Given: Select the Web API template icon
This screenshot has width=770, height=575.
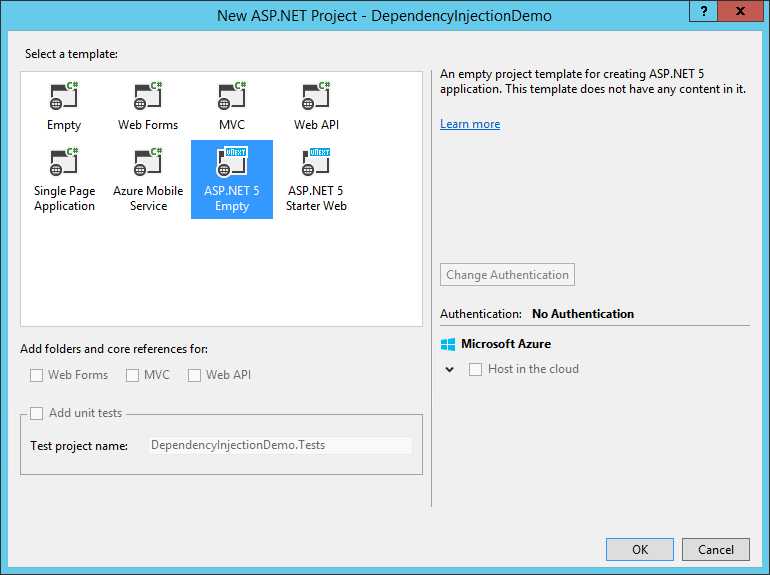Looking at the screenshot, I should click(316, 96).
